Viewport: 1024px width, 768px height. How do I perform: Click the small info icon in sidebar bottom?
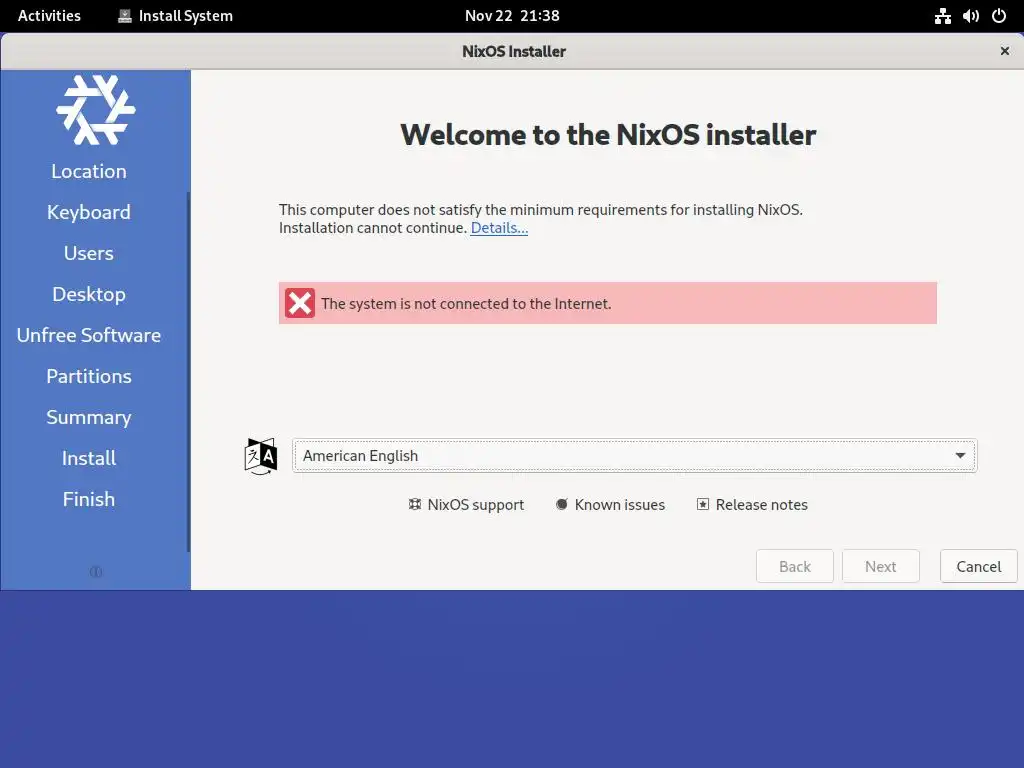pos(95,572)
